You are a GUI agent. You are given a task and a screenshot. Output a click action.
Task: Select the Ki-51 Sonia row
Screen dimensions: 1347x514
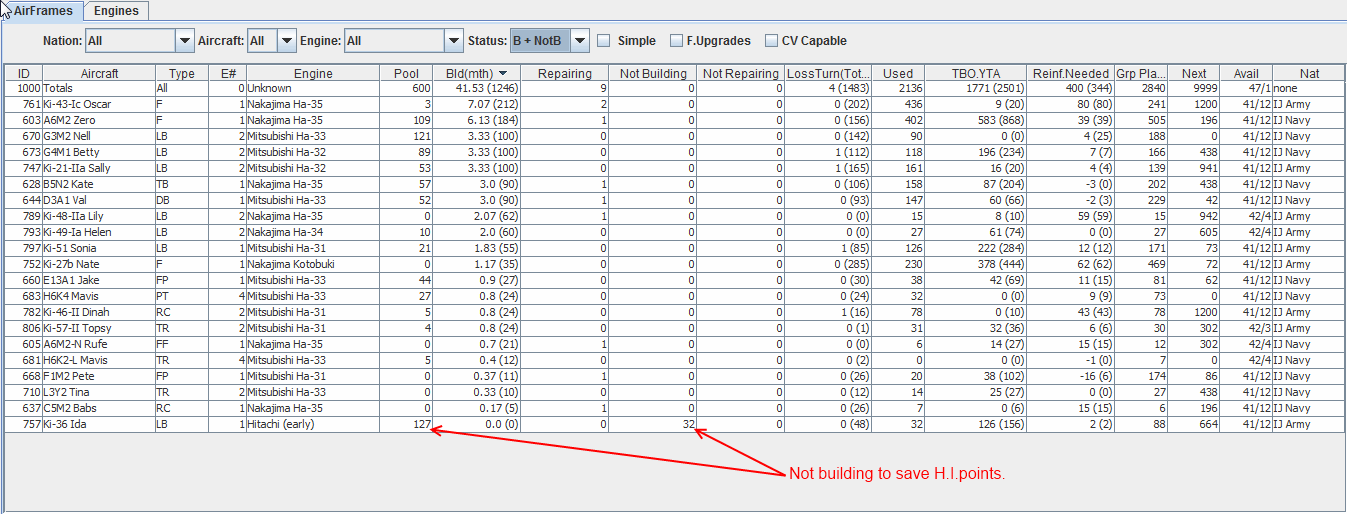pos(675,249)
